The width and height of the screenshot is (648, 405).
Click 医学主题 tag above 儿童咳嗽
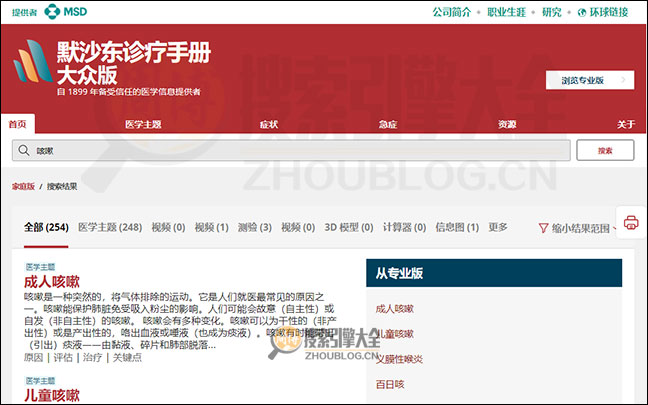(40, 381)
